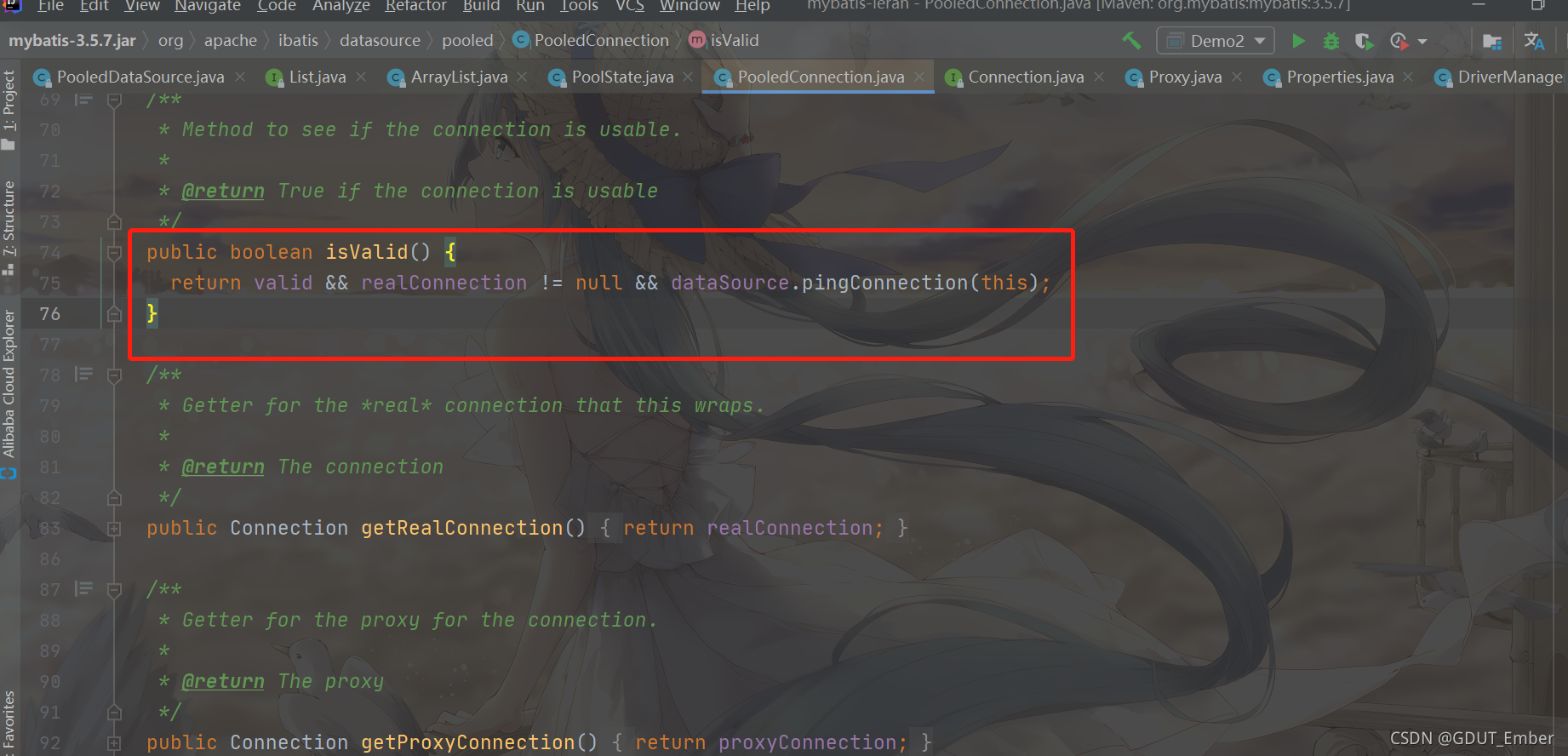Close the List.java tab
This screenshot has height=756, width=1568.
point(361,77)
